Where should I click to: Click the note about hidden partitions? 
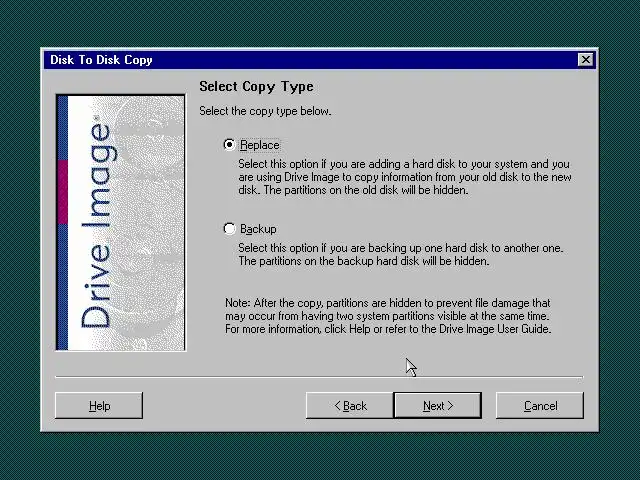(388, 316)
